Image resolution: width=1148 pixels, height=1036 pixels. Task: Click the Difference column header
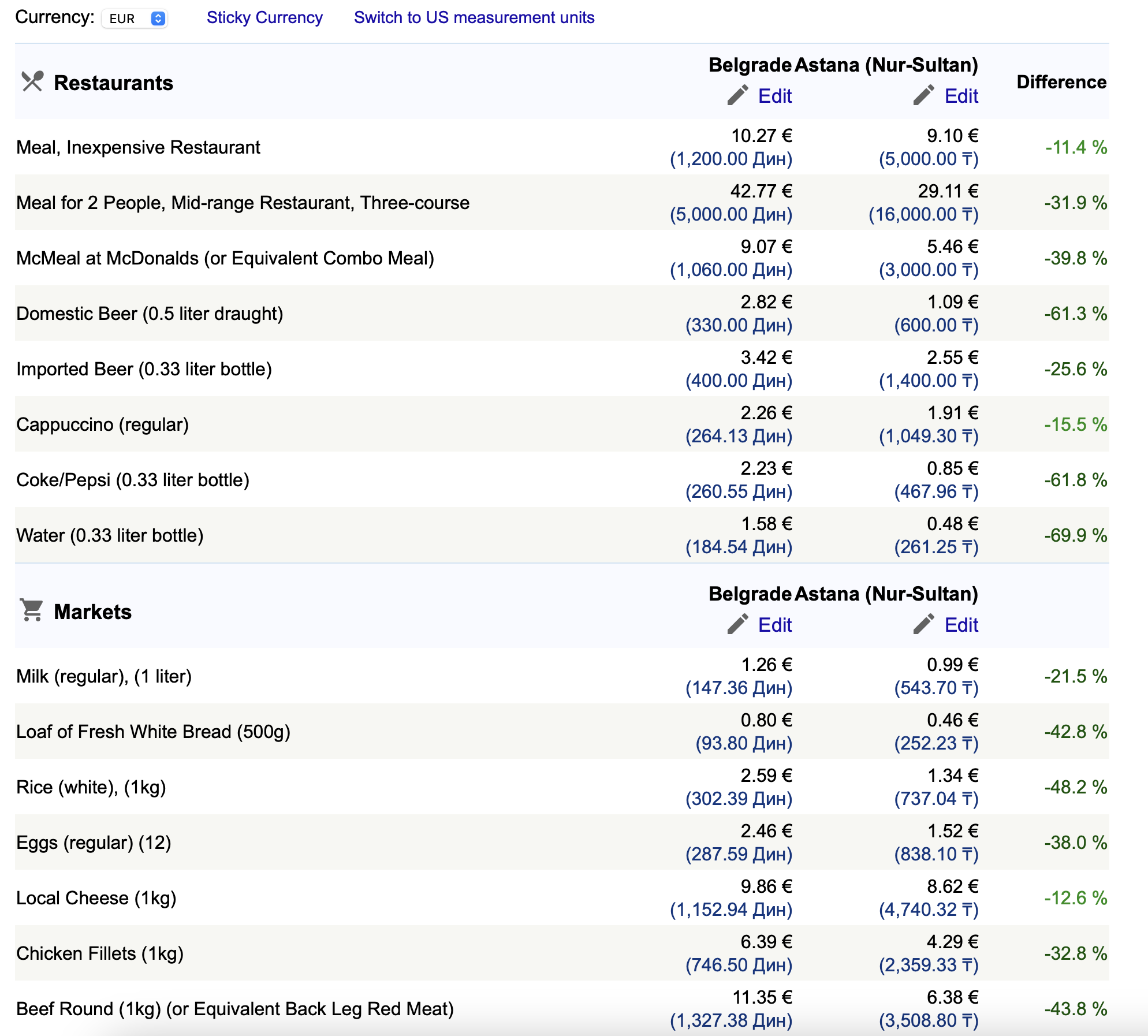1061,82
